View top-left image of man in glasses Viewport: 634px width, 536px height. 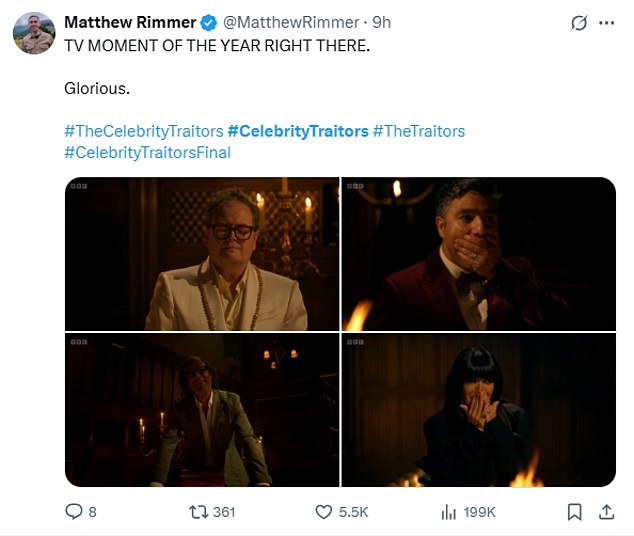[x=202, y=253]
